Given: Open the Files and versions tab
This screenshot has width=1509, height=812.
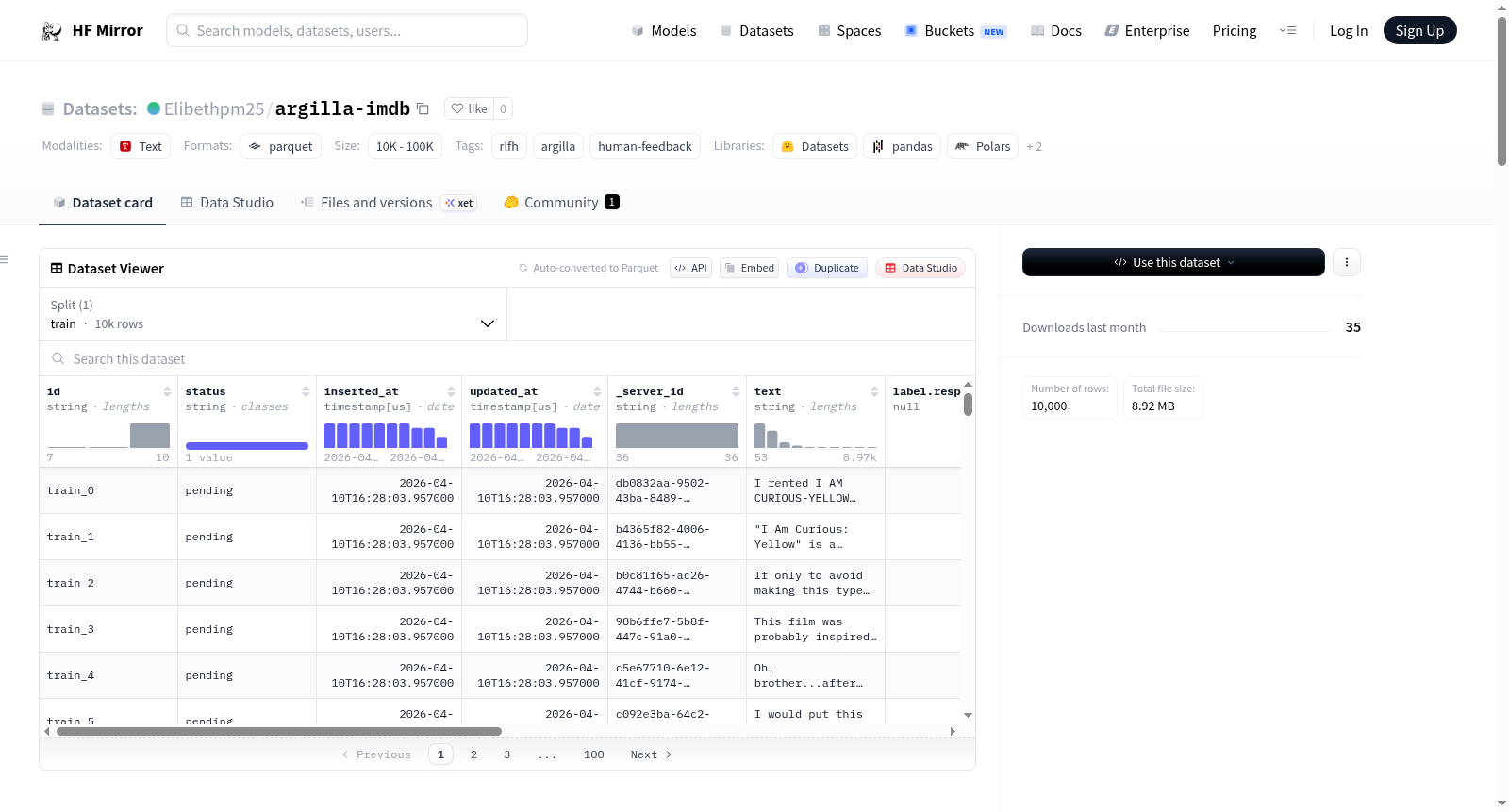Looking at the screenshot, I should point(388,203).
